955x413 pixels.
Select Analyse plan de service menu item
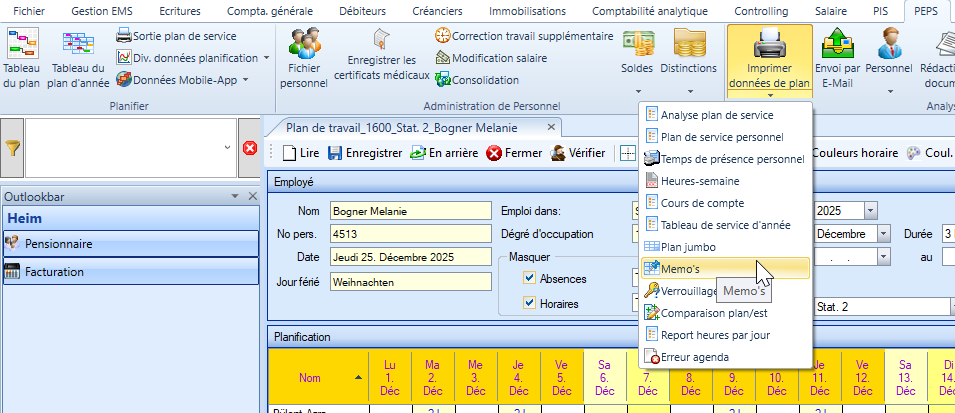(725, 115)
